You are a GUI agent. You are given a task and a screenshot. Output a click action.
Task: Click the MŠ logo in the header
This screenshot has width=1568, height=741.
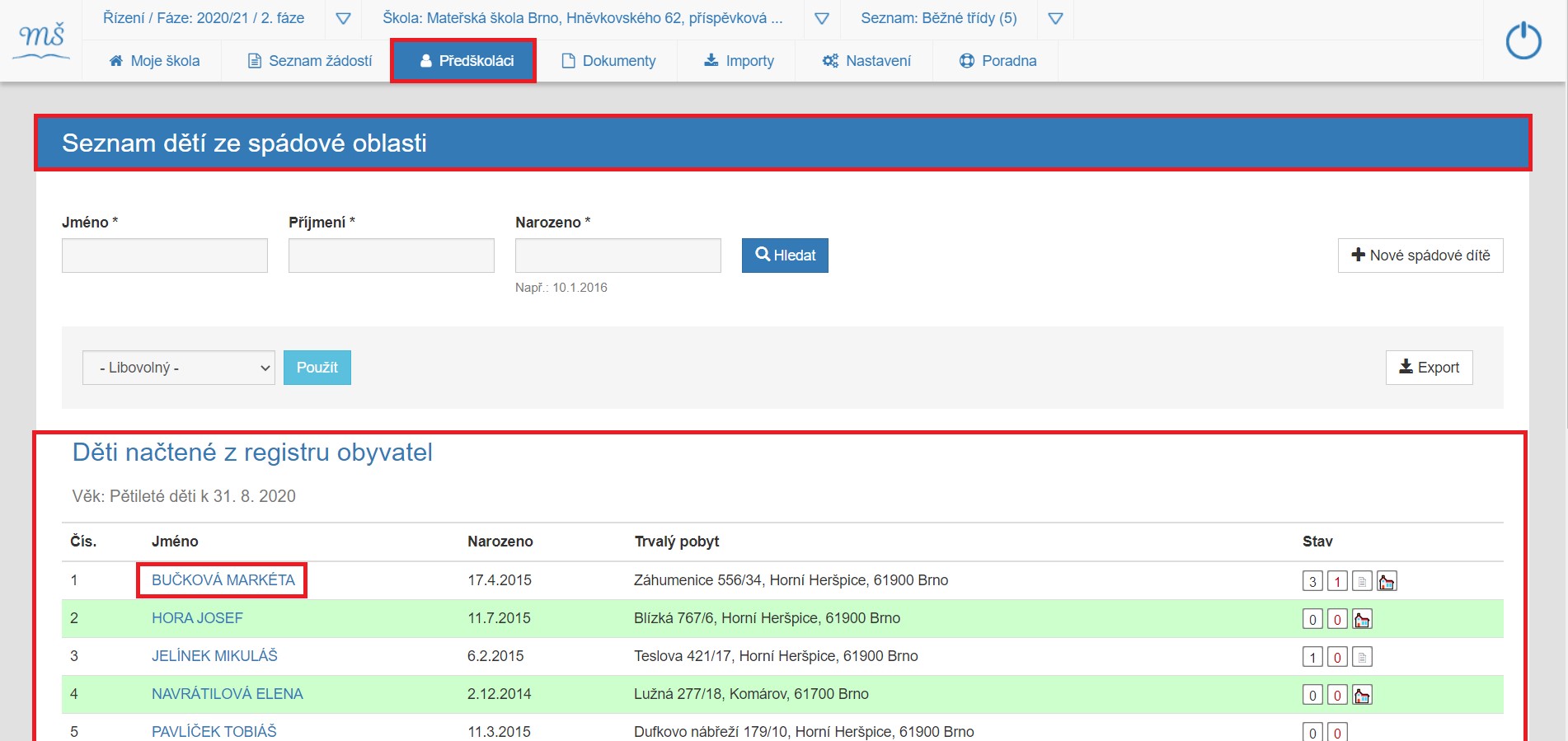[42, 40]
